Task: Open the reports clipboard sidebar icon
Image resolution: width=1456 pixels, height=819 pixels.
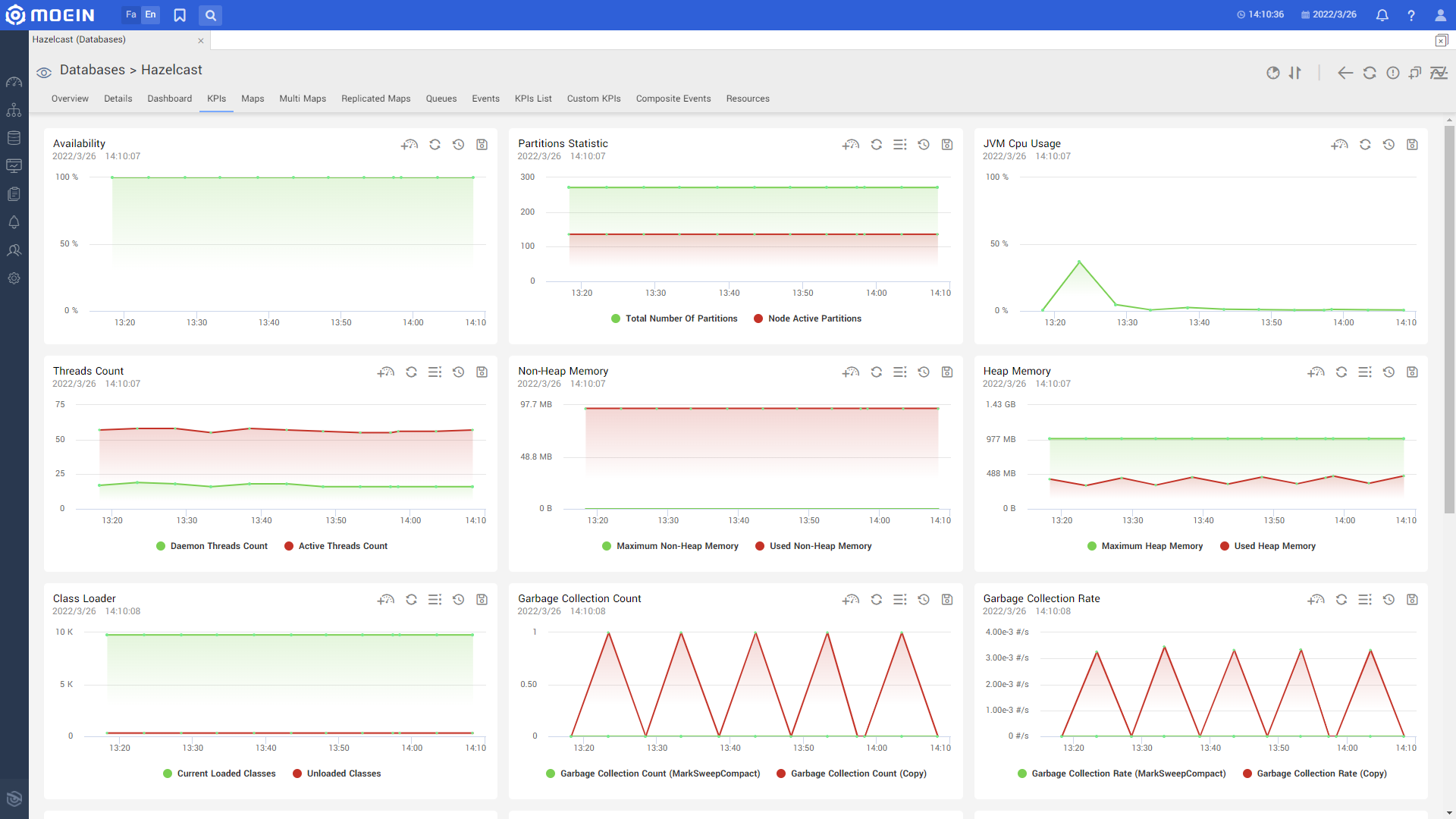Action: tap(14, 194)
